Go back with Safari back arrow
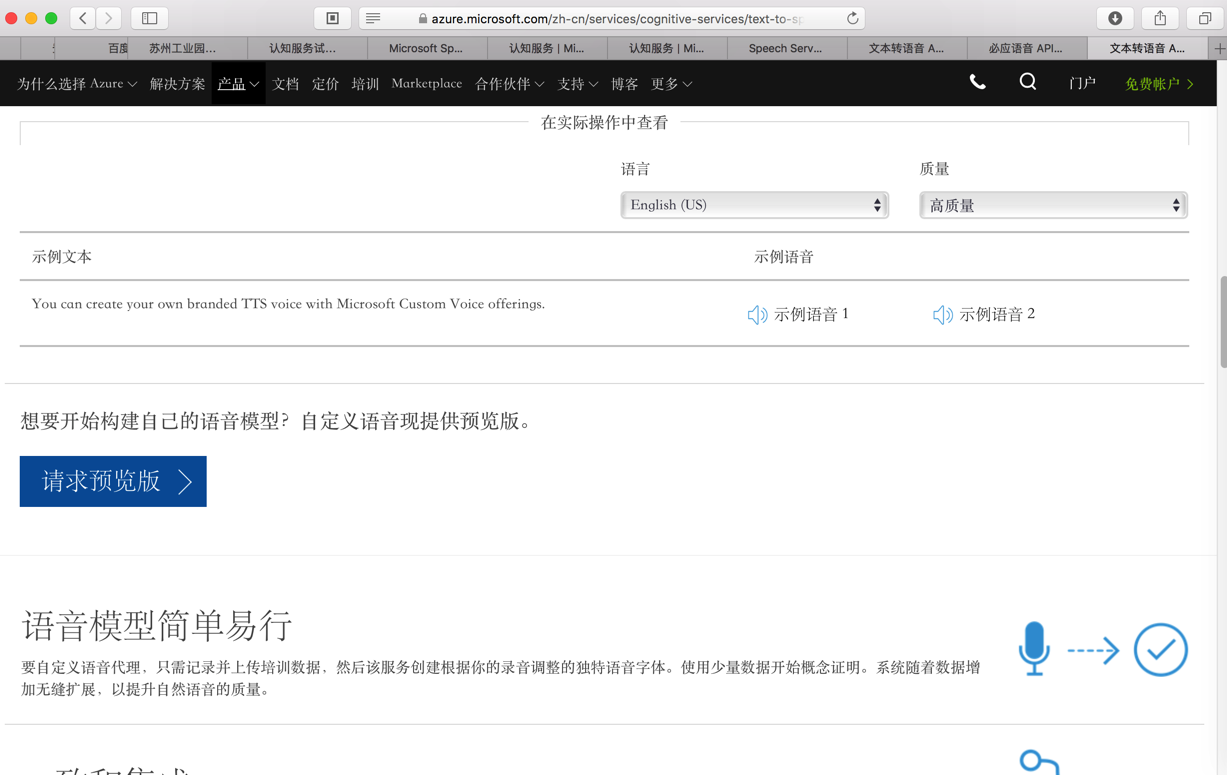1227x775 pixels. [x=83, y=18]
